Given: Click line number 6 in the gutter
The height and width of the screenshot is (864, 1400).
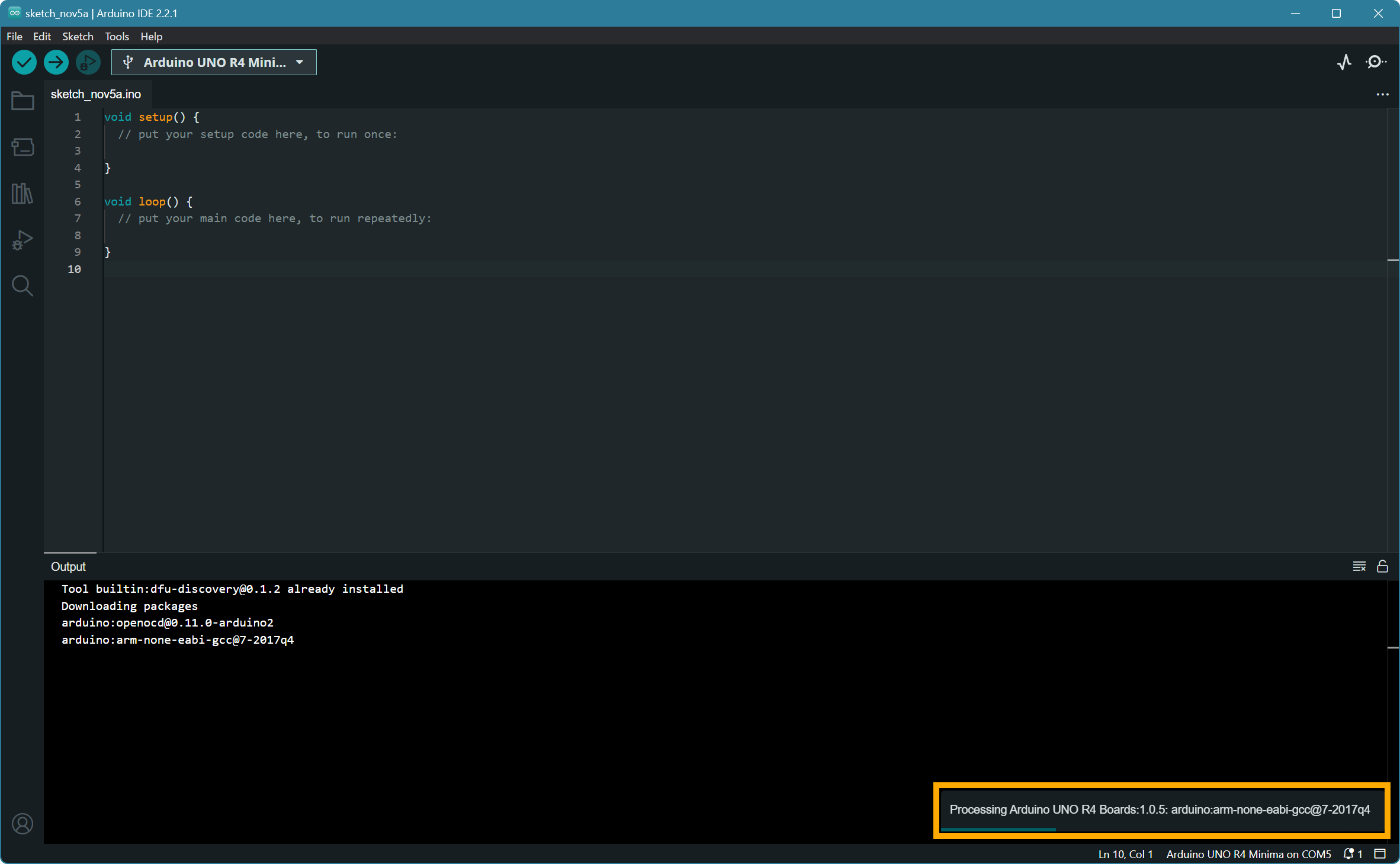Looking at the screenshot, I should [x=78, y=201].
